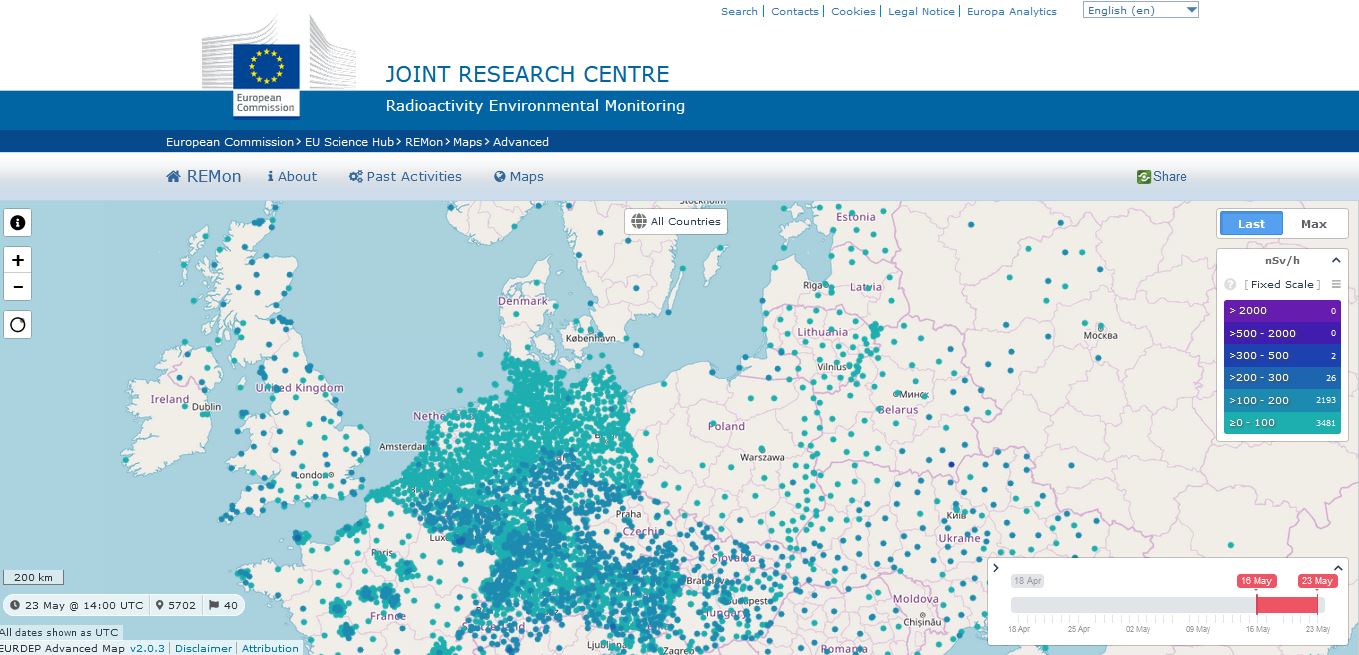Open the map information button
1359x655 pixels.
18,223
